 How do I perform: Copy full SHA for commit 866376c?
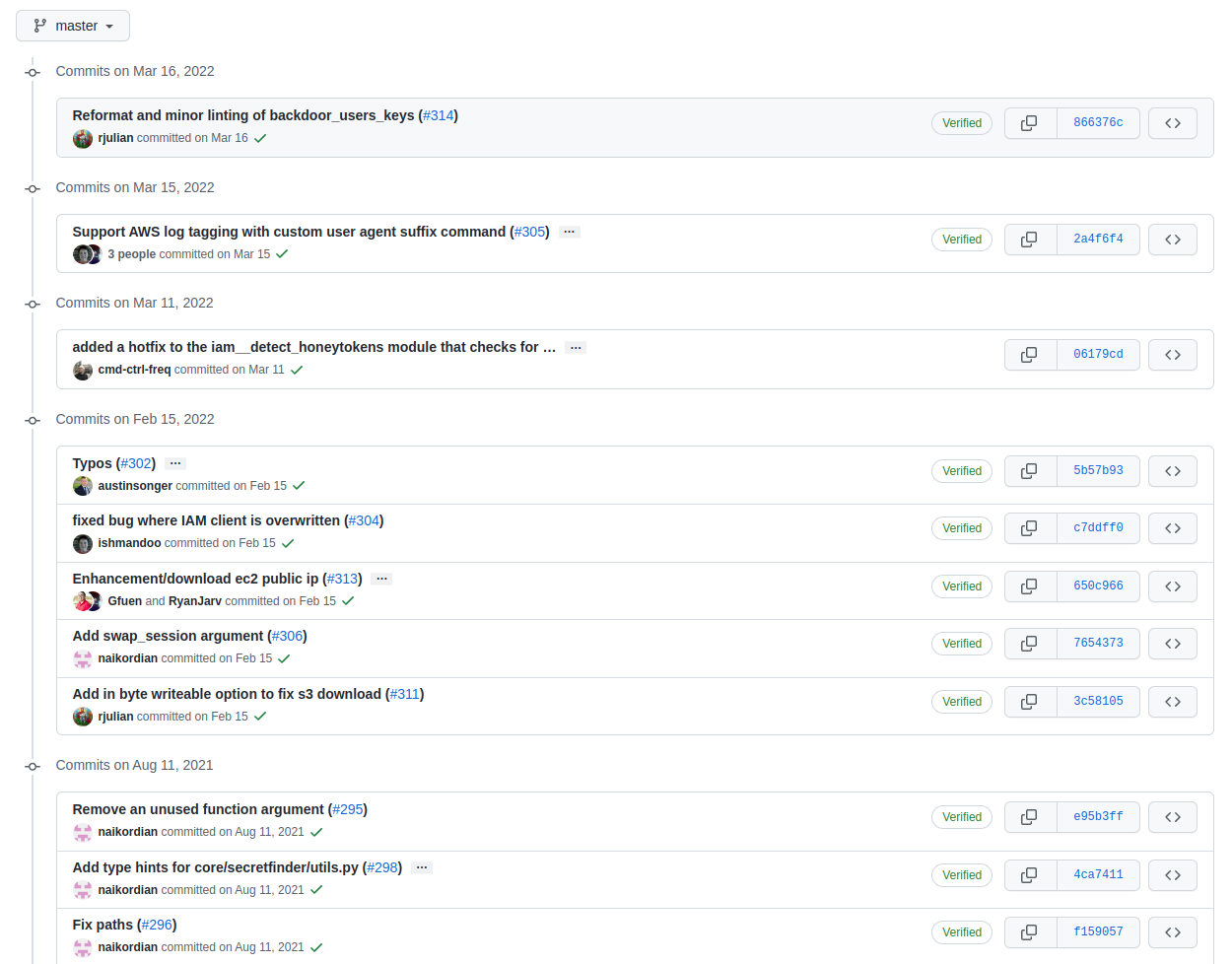tap(1030, 123)
